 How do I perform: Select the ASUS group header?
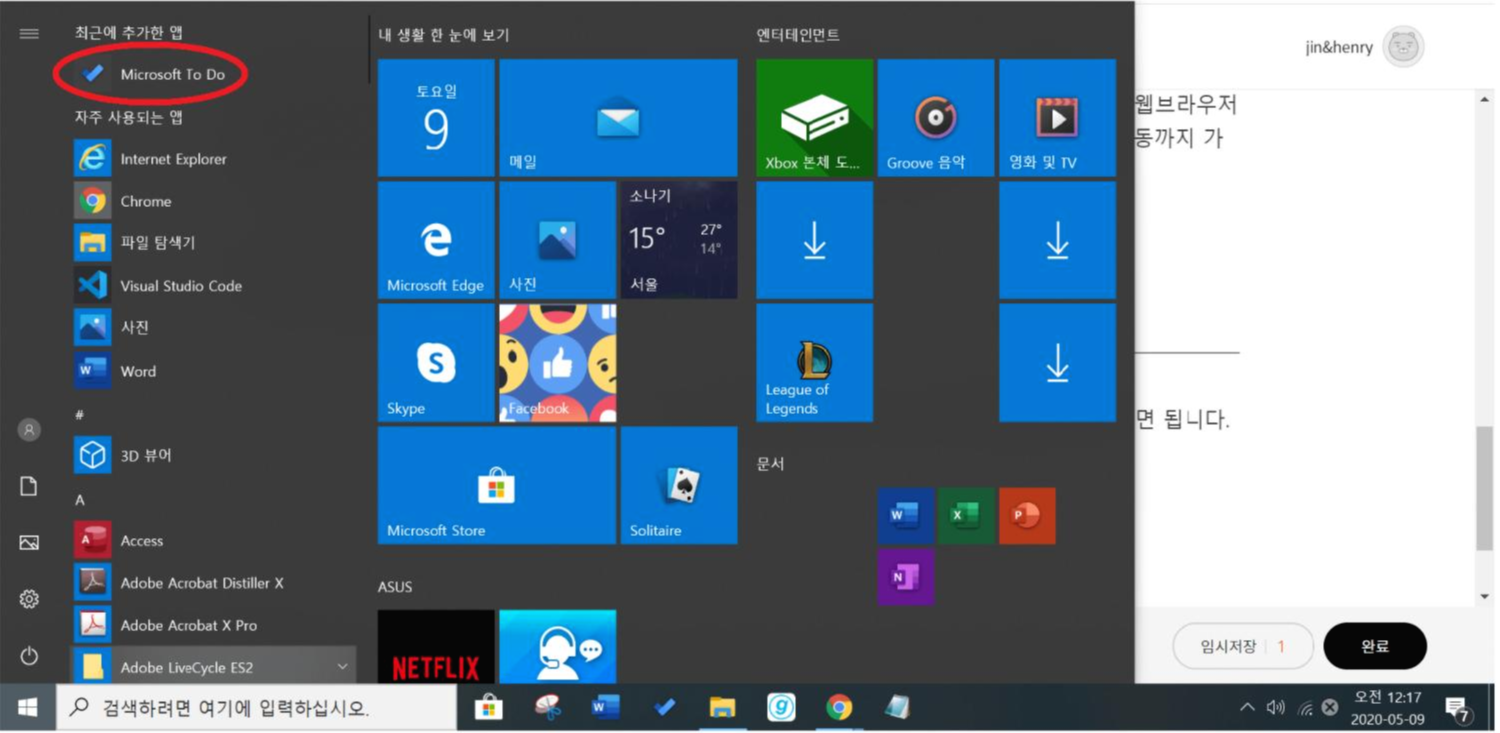[x=395, y=587]
